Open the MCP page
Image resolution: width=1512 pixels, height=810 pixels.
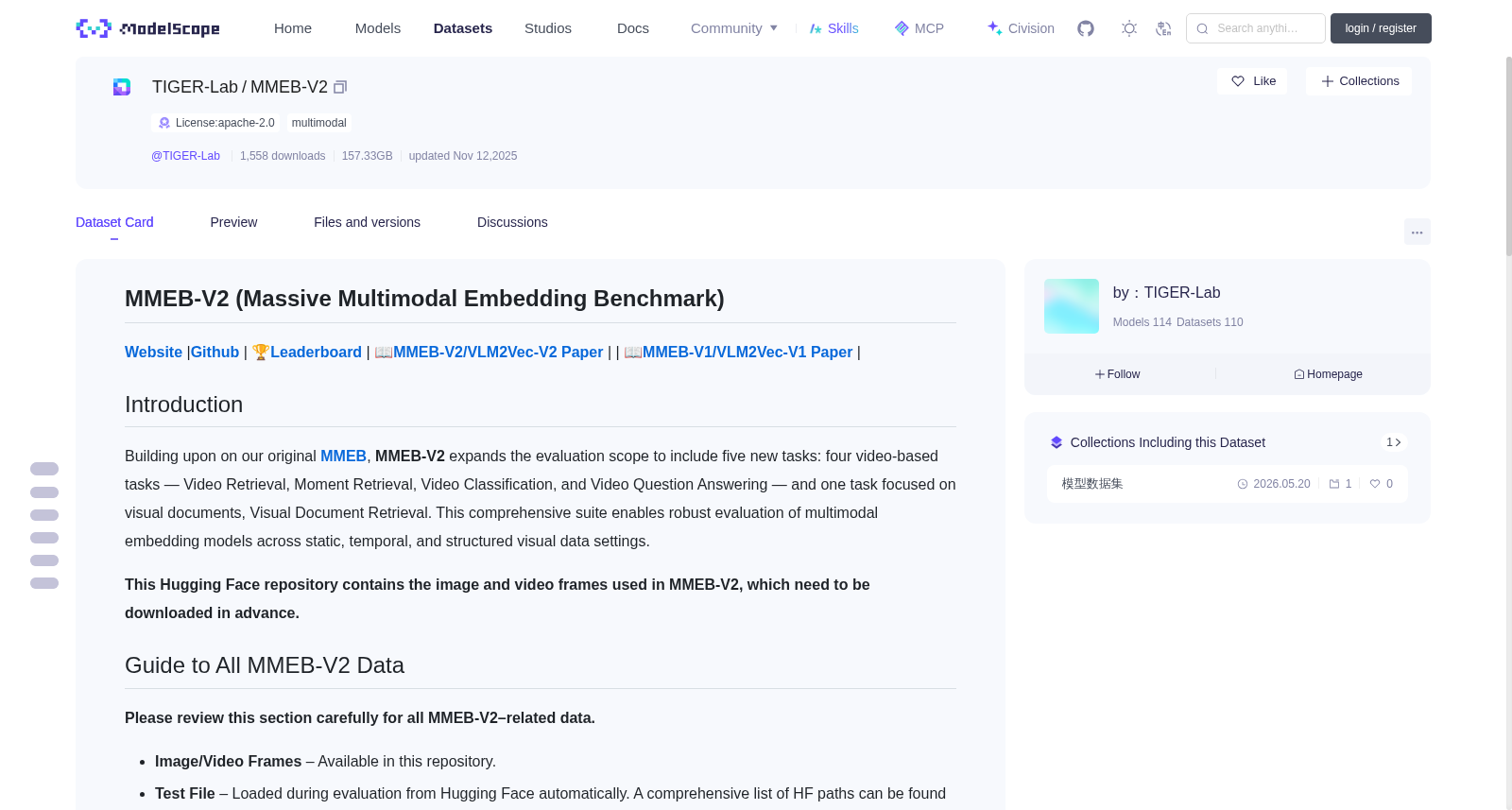click(x=919, y=28)
